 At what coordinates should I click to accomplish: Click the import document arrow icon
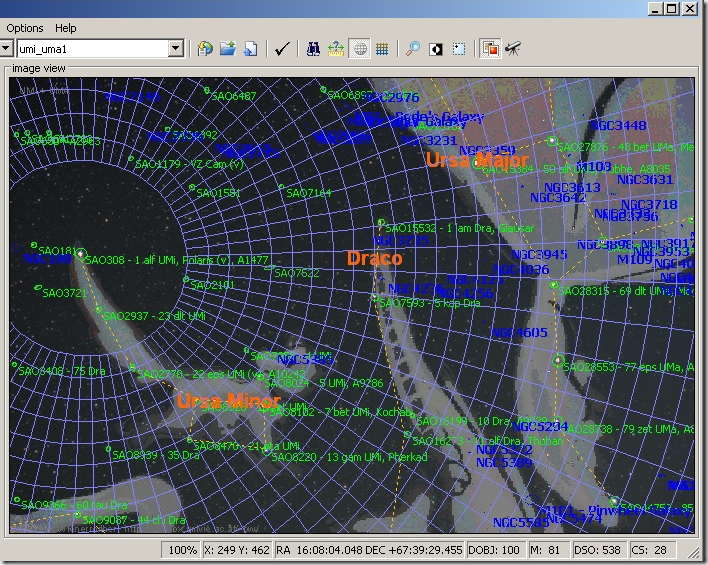pos(251,48)
